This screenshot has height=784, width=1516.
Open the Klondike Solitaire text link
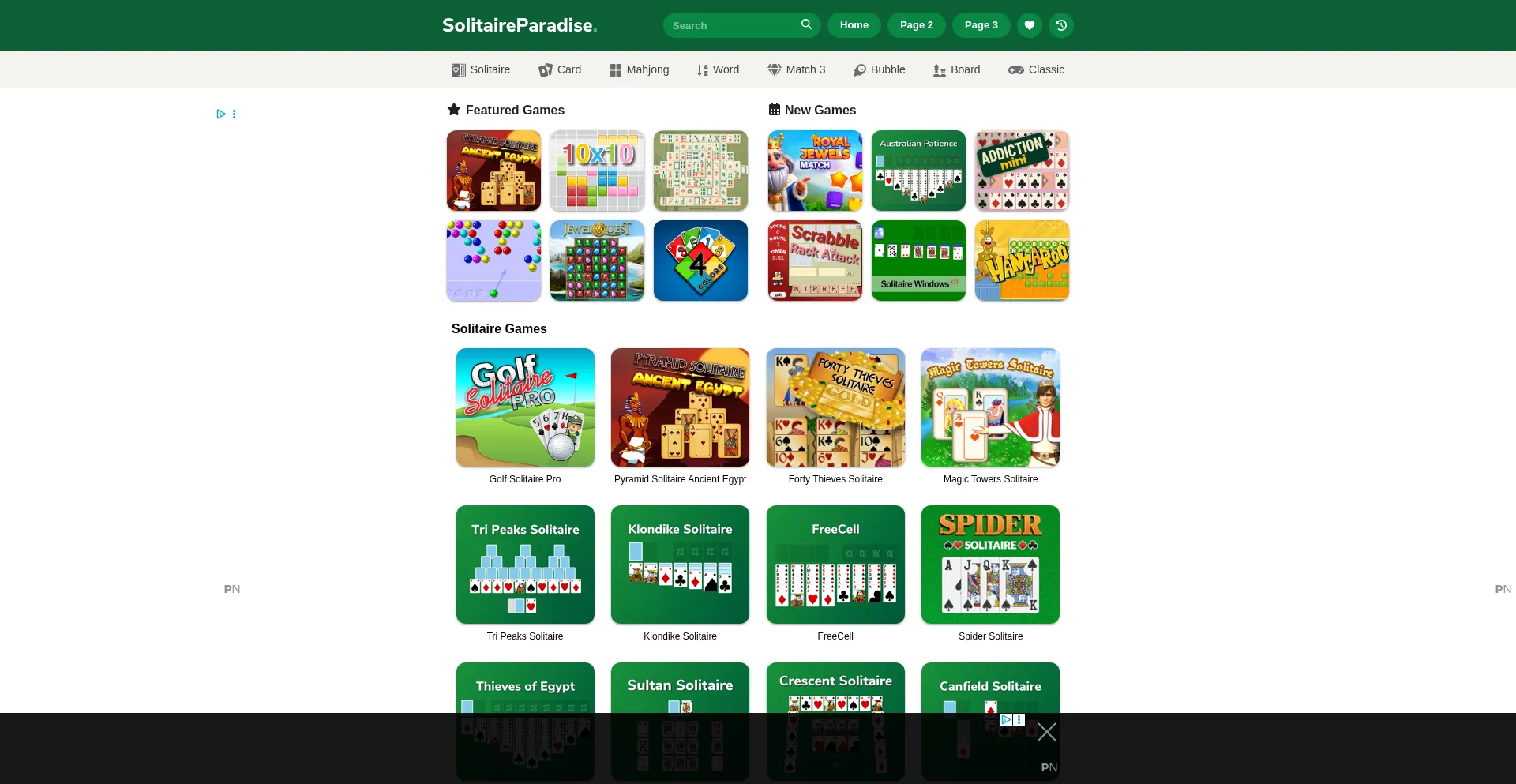click(x=680, y=636)
